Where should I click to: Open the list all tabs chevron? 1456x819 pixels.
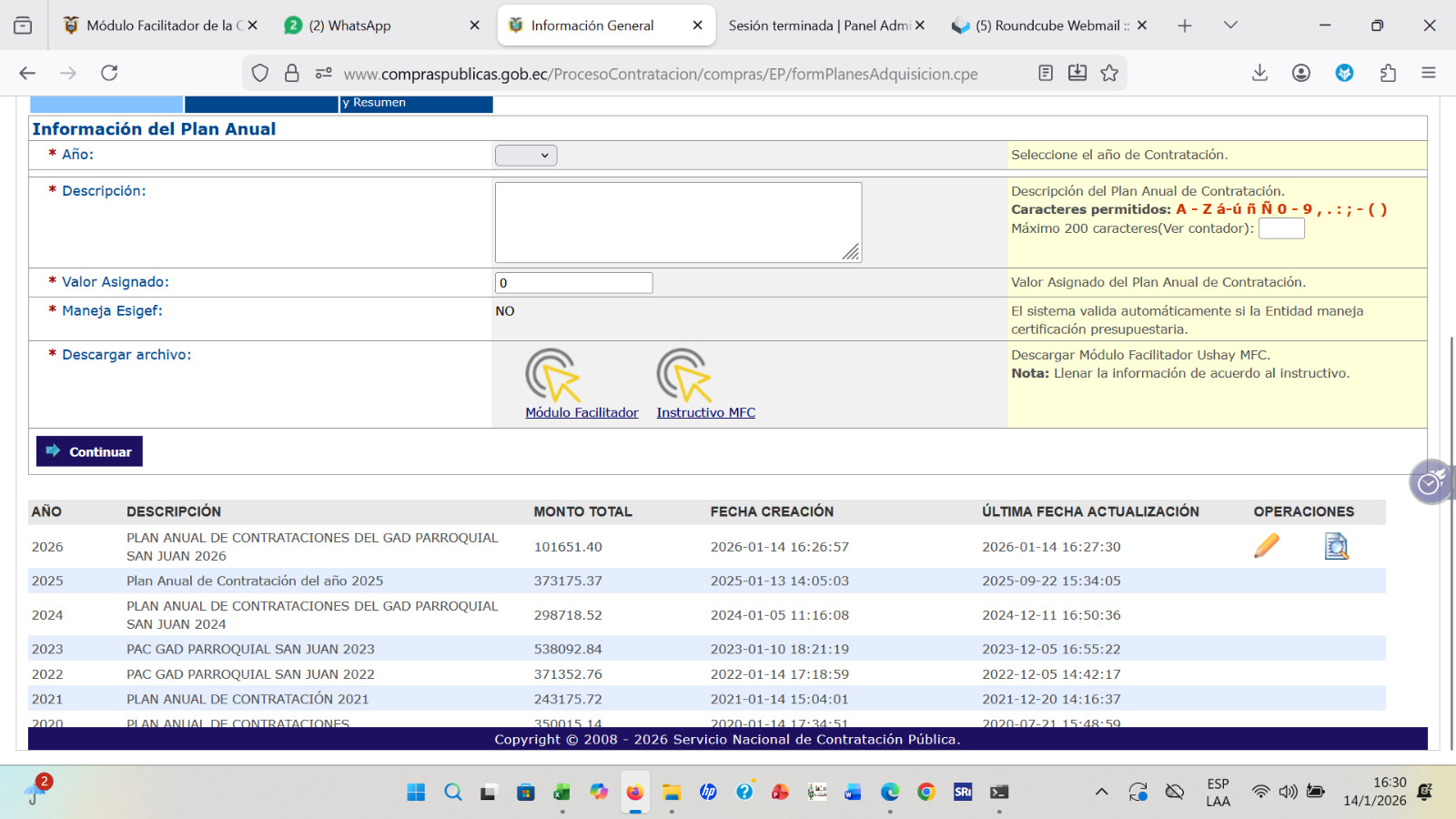tap(1230, 25)
